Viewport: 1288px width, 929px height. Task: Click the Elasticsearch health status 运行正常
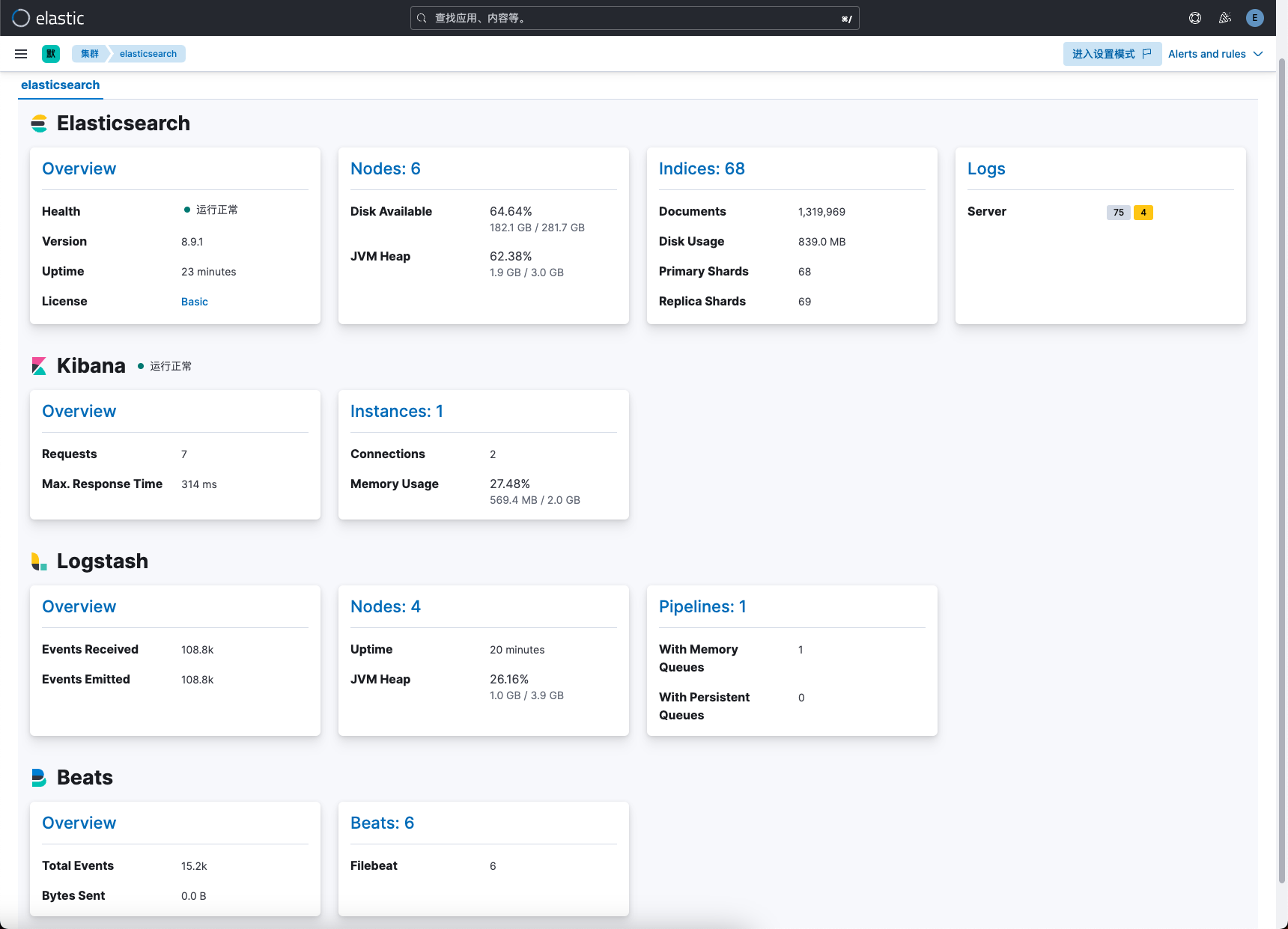pos(211,210)
